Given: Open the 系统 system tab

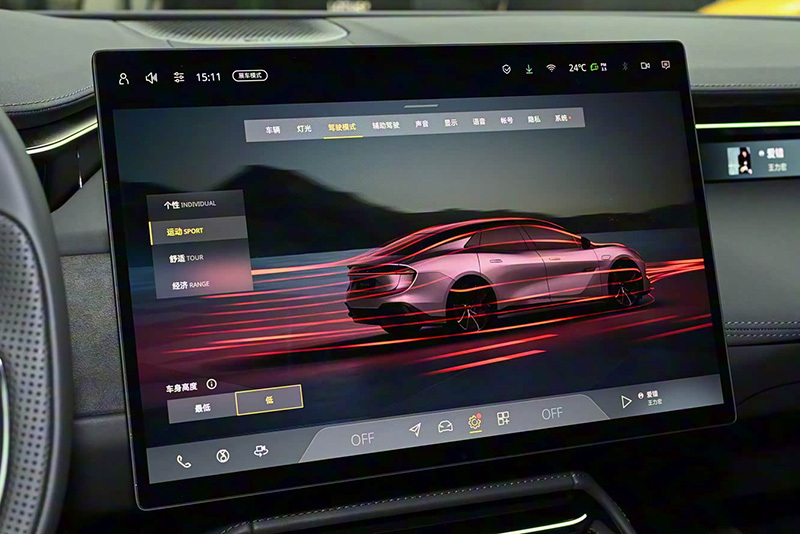Looking at the screenshot, I should click(562, 118).
